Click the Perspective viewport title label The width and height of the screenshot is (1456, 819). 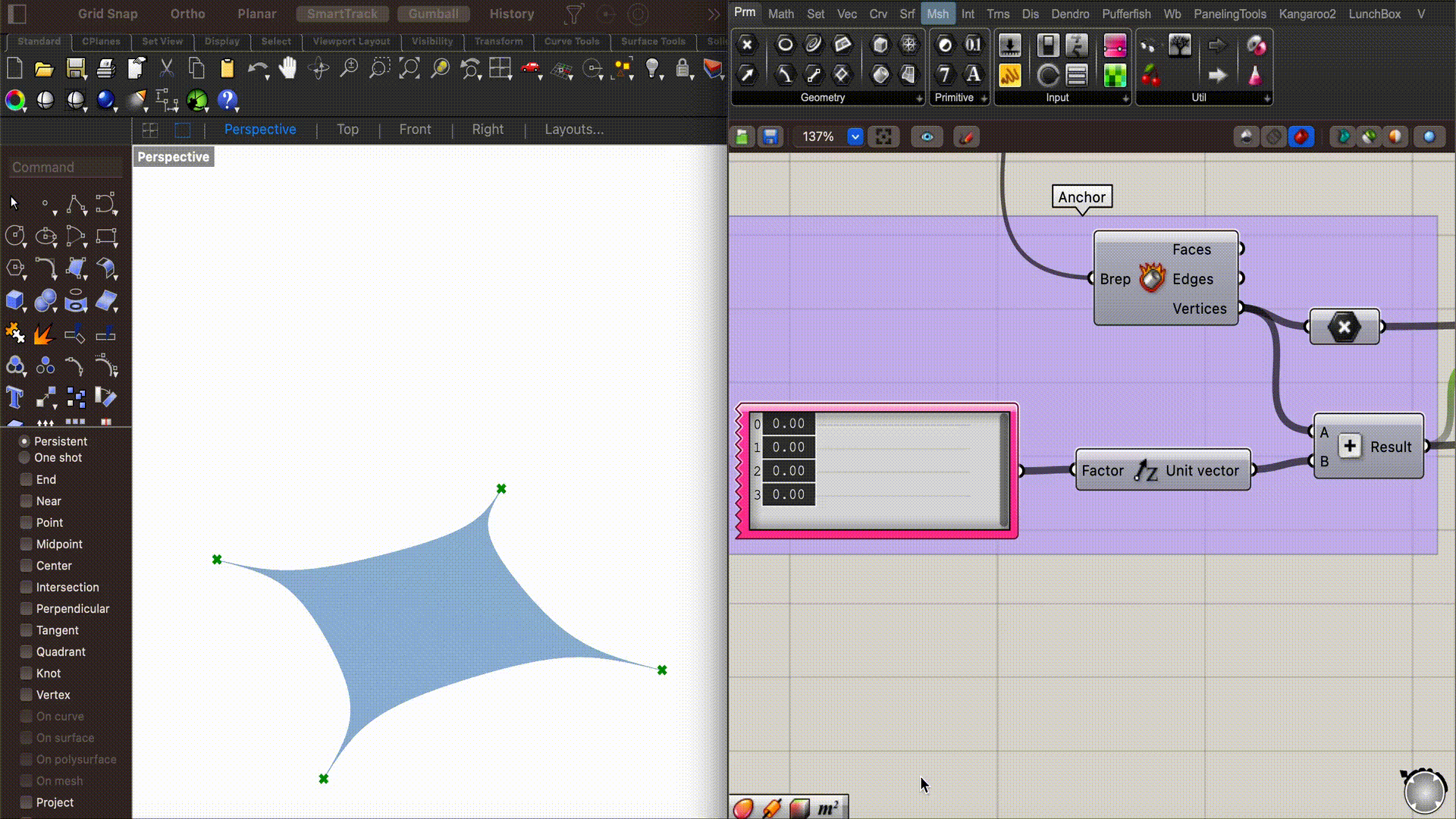click(x=173, y=157)
